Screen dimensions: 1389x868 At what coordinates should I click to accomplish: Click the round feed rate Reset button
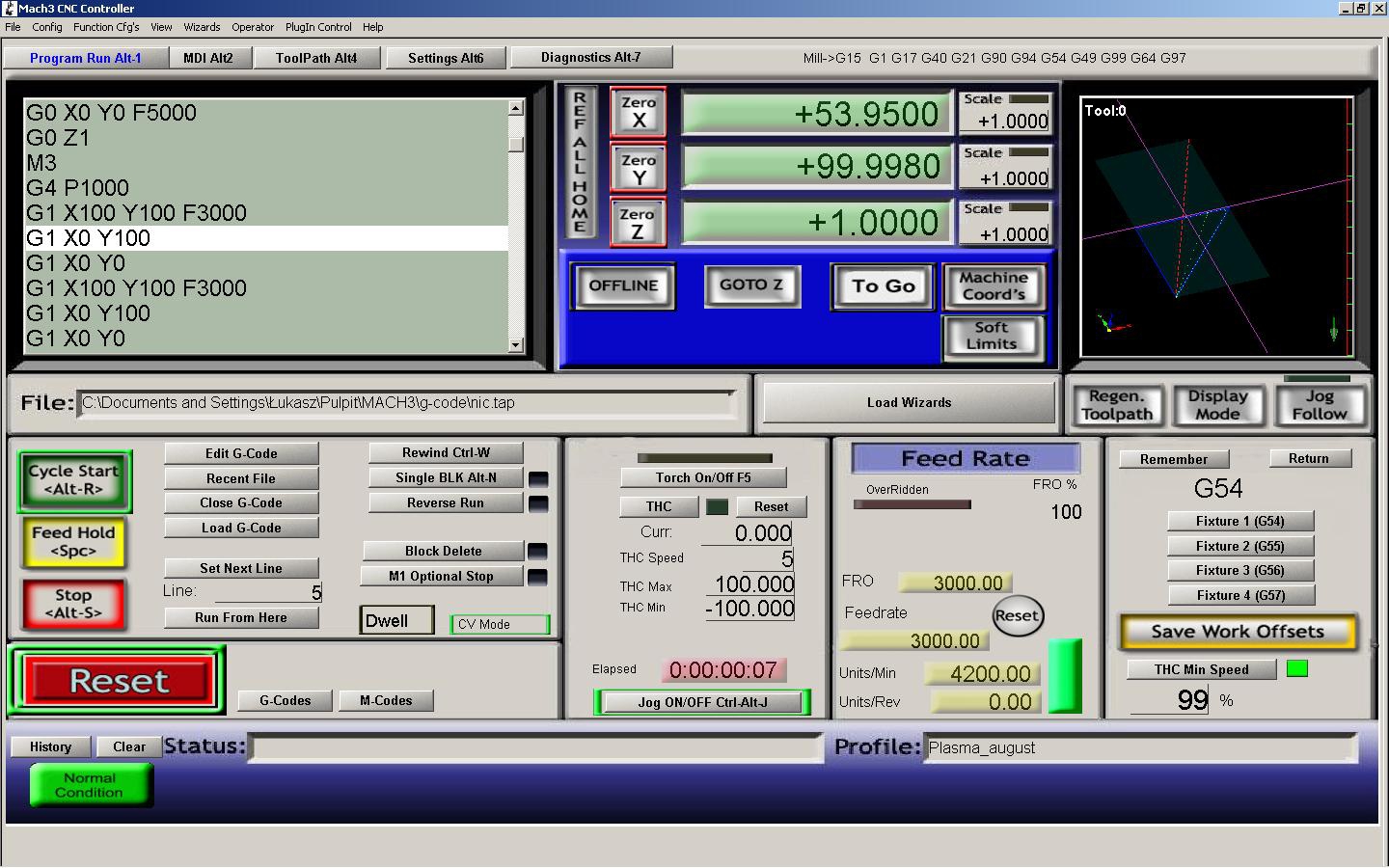pyautogui.click(x=1017, y=615)
